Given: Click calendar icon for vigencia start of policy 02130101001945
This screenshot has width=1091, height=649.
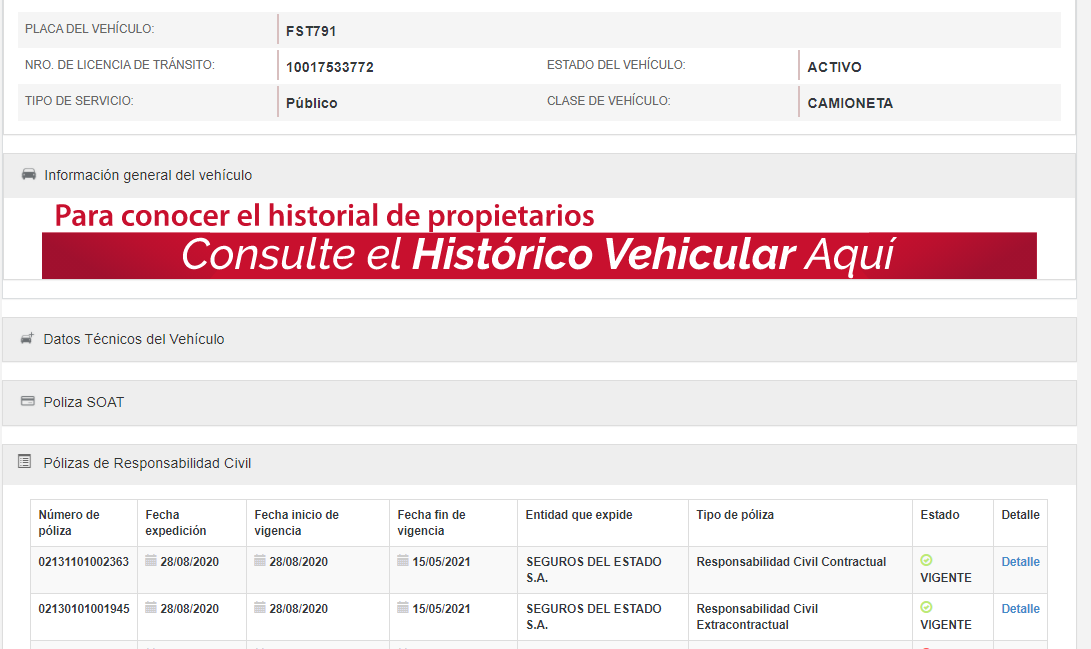Looking at the screenshot, I should click(x=260, y=608).
